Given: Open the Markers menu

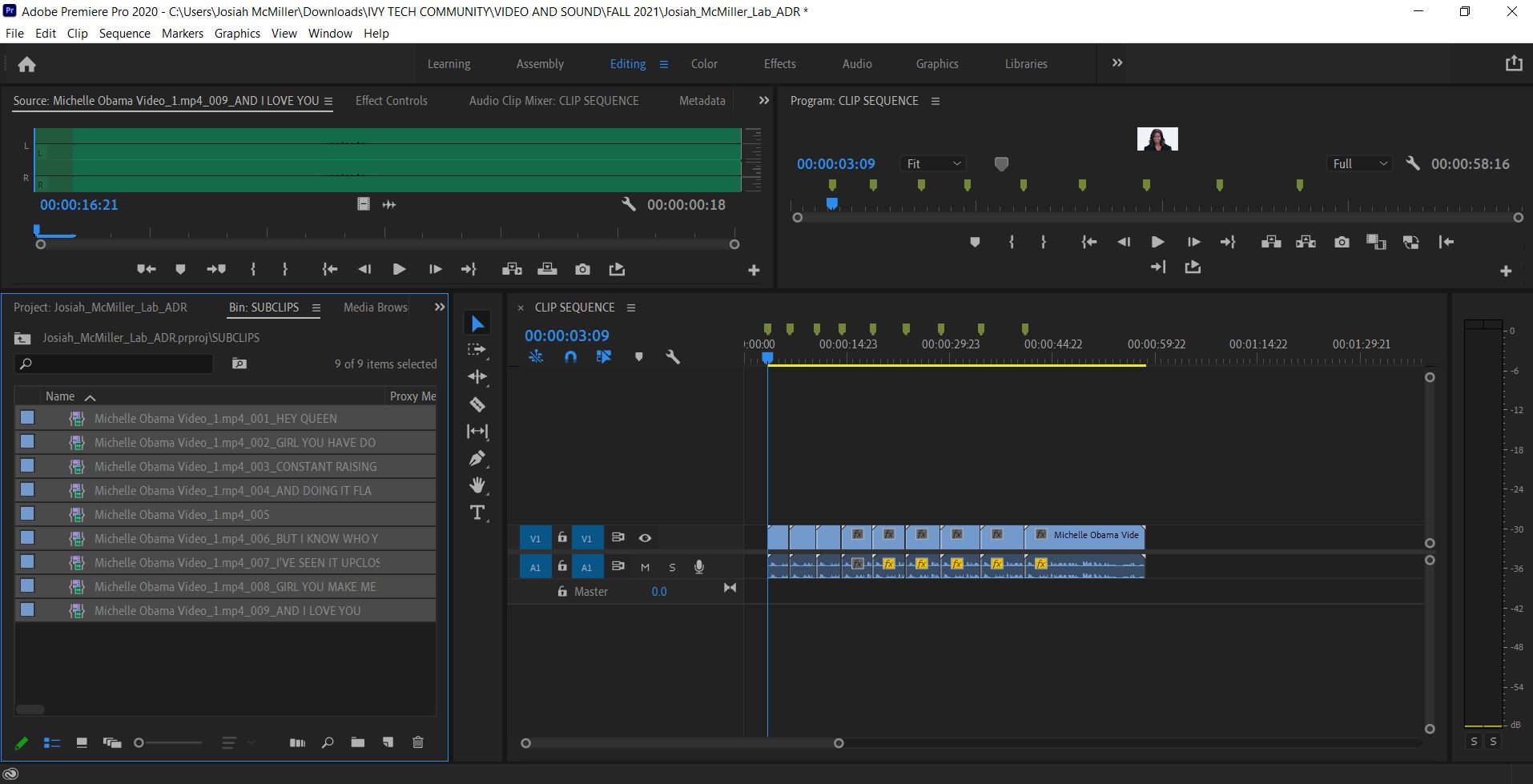Looking at the screenshot, I should [182, 33].
